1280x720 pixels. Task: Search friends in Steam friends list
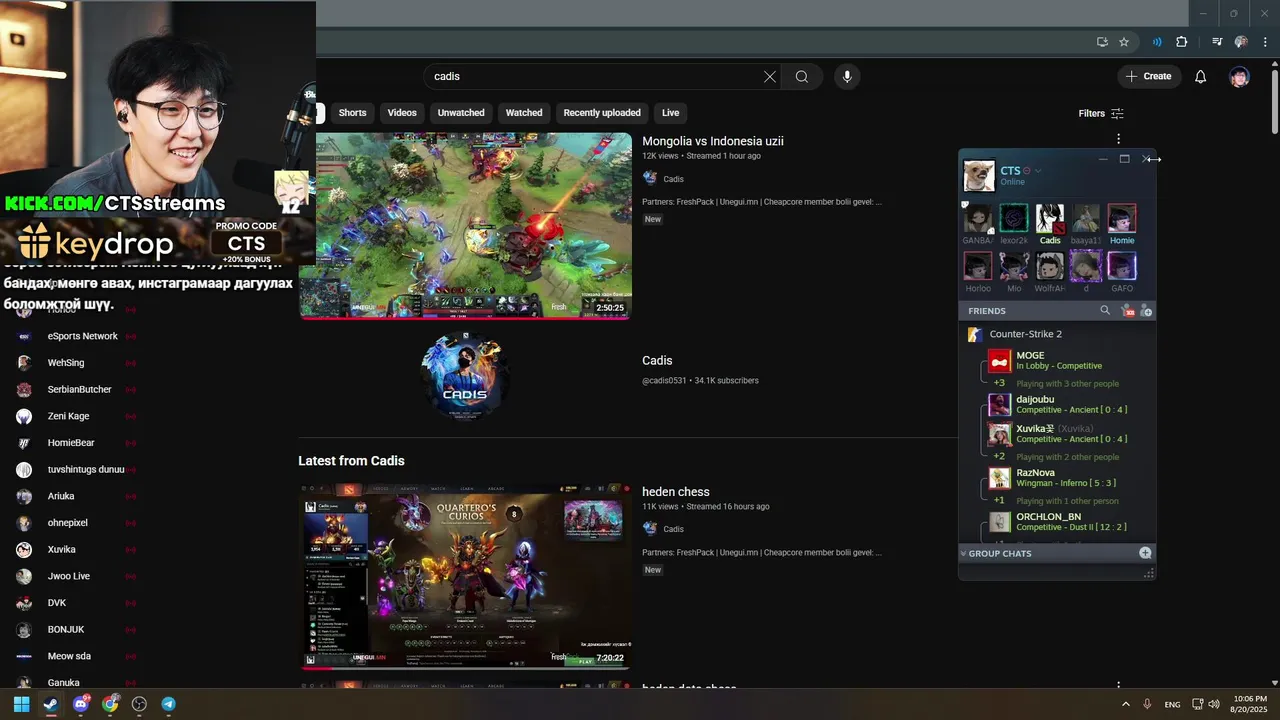tap(1105, 311)
